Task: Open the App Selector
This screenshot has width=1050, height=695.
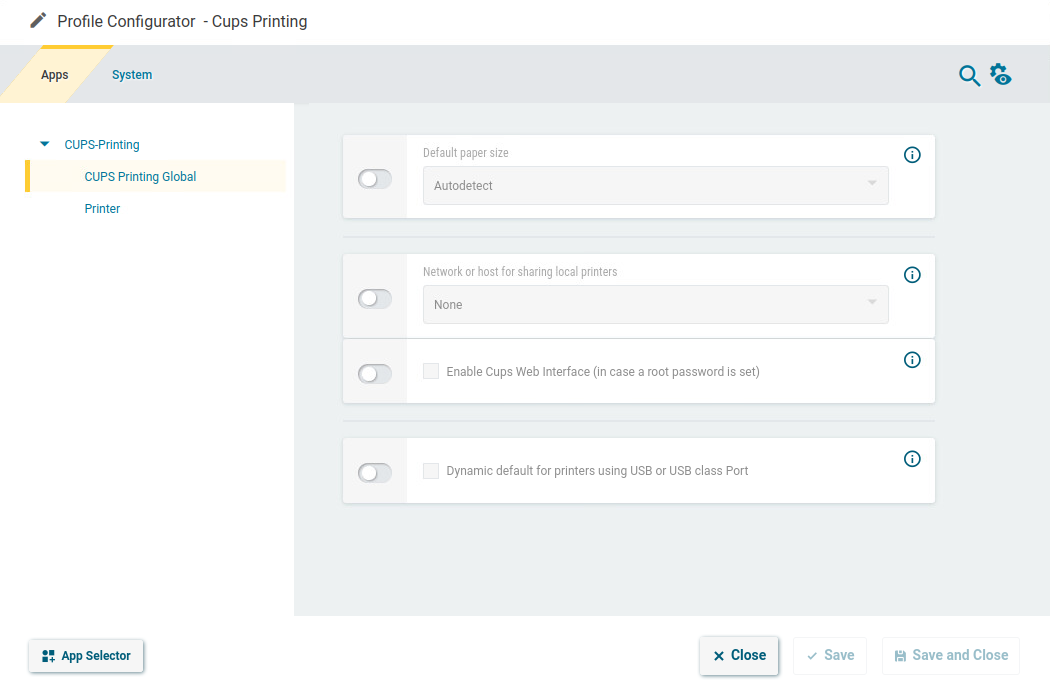Action: coord(86,656)
